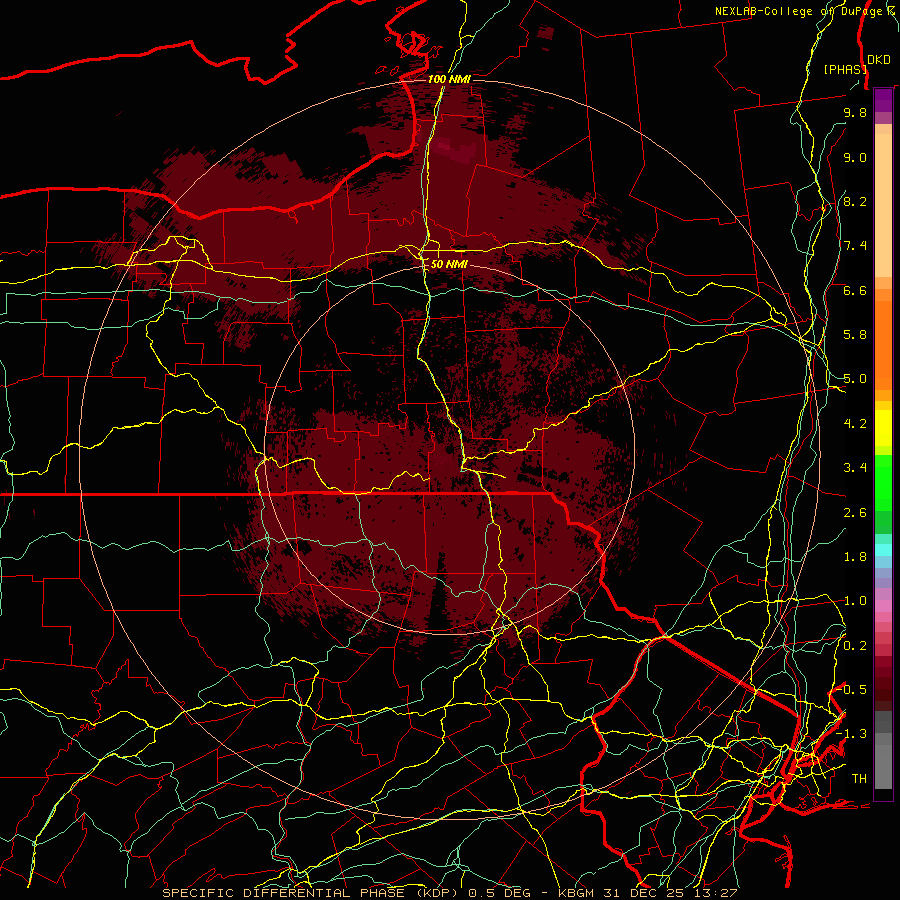The image size is (900, 900).
Task: Click the 5.8 scale label
Action: coord(855,335)
